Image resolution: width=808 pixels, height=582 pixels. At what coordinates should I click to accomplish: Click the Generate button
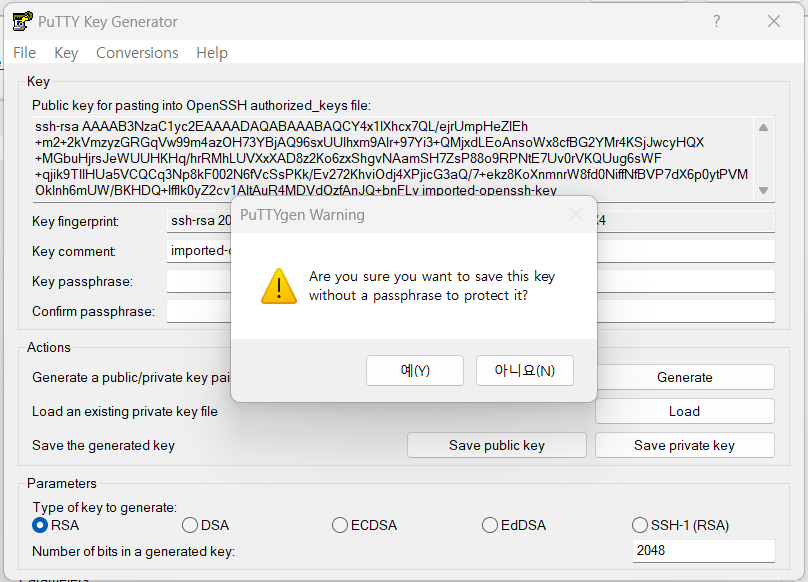pos(685,377)
